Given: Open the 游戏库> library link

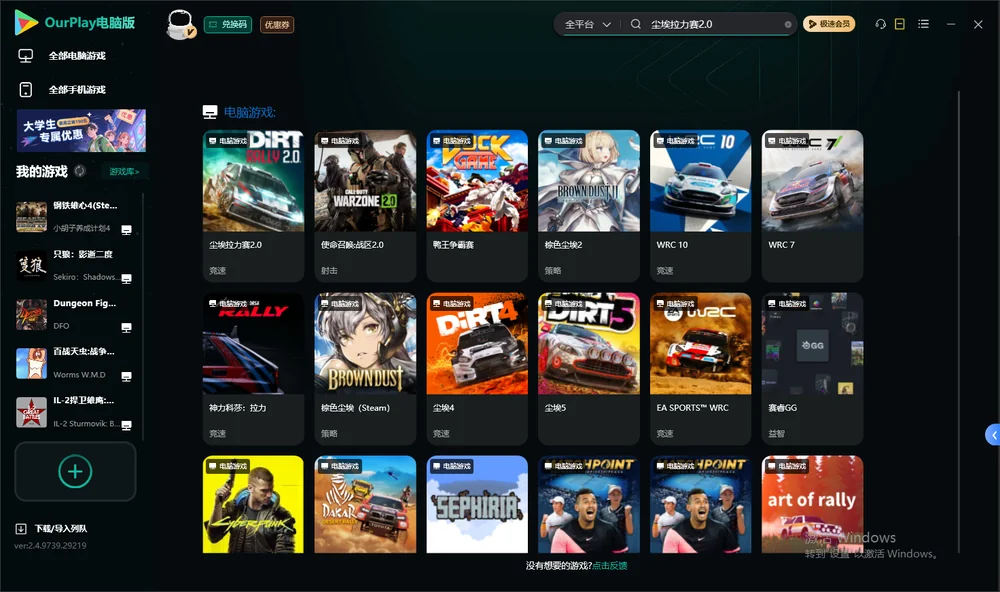Looking at the screenshot, I should click(x=124, y=172).
